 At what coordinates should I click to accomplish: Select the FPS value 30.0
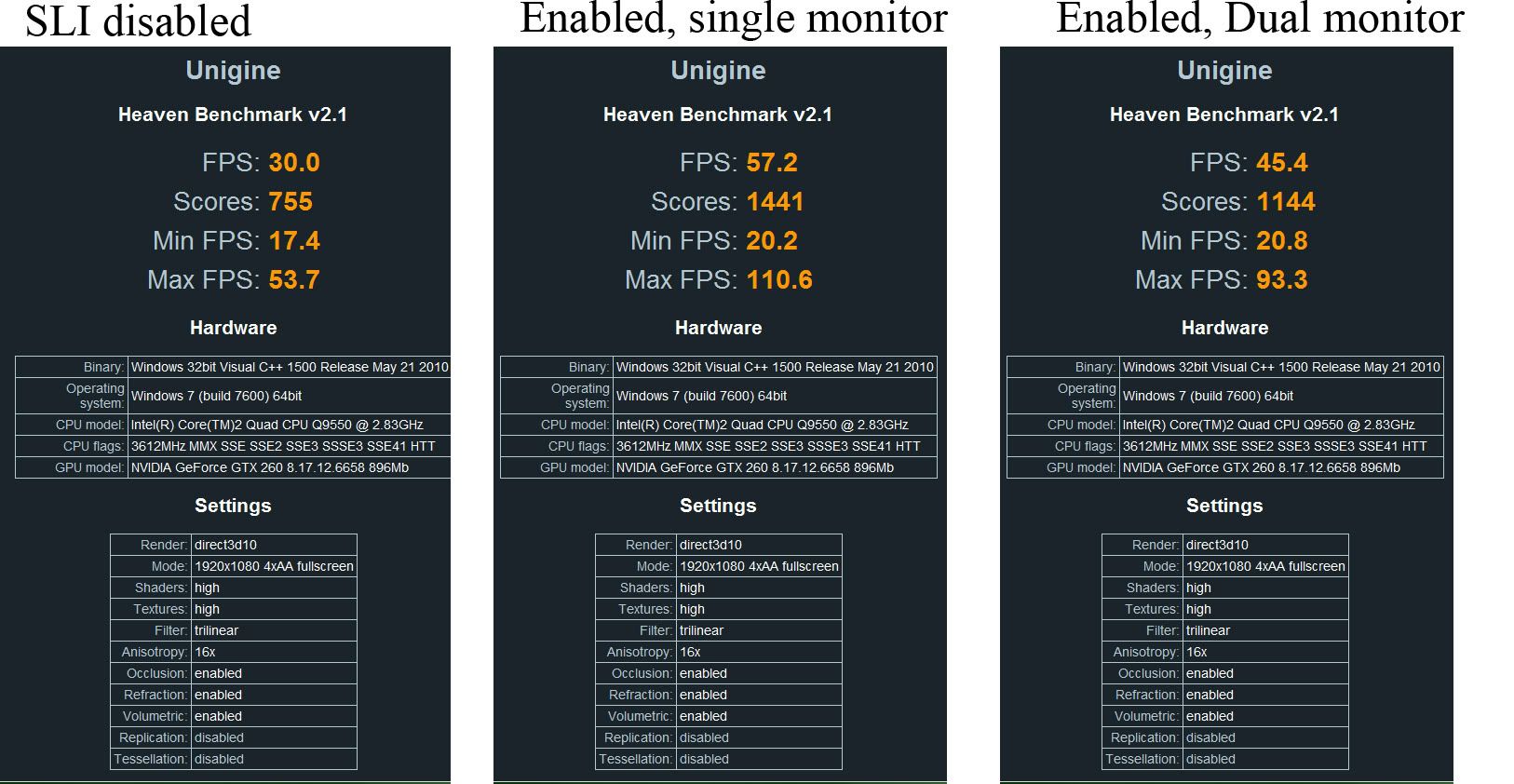[x=294, y=162]
